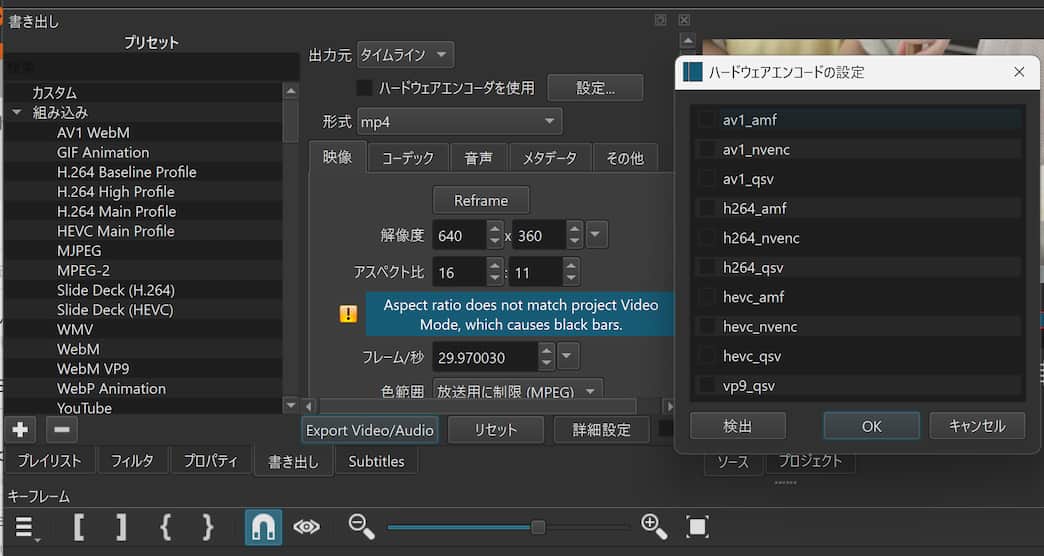Click the 詳細設定 button
This screenshot has width=1044, height=556.
(x=602, y=430)
